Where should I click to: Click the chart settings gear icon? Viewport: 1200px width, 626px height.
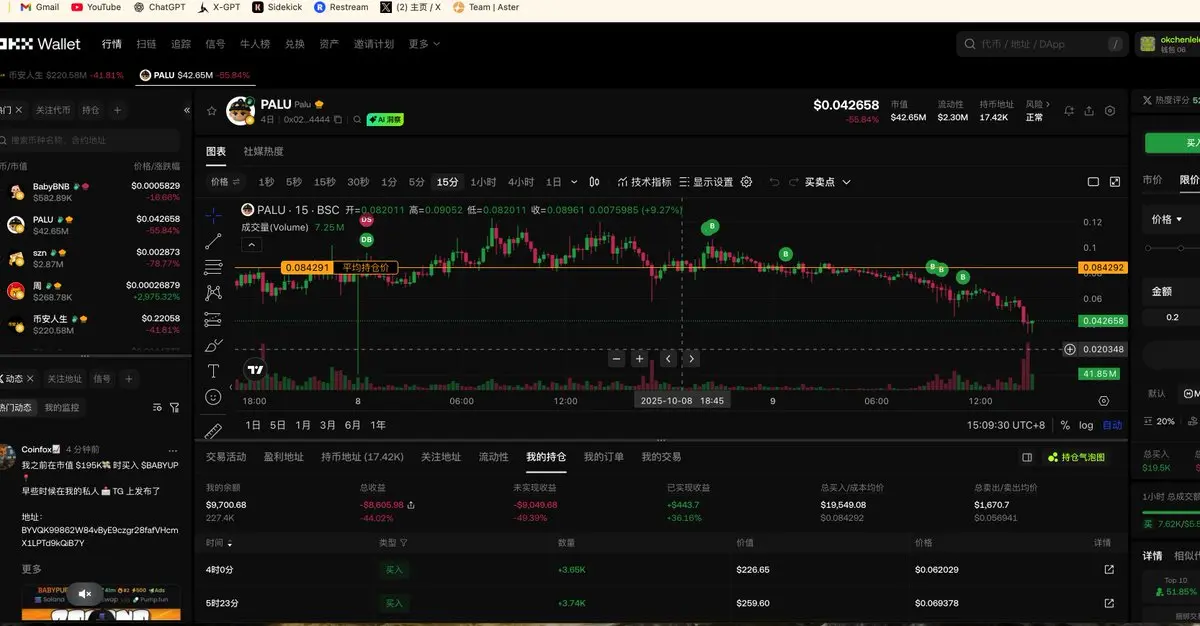(746, 182)
